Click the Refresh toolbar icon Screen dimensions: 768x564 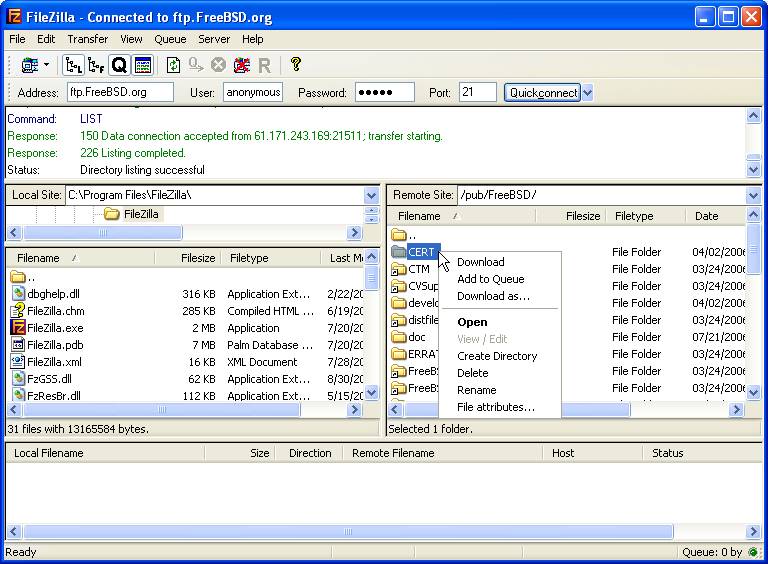click(173, 65)
